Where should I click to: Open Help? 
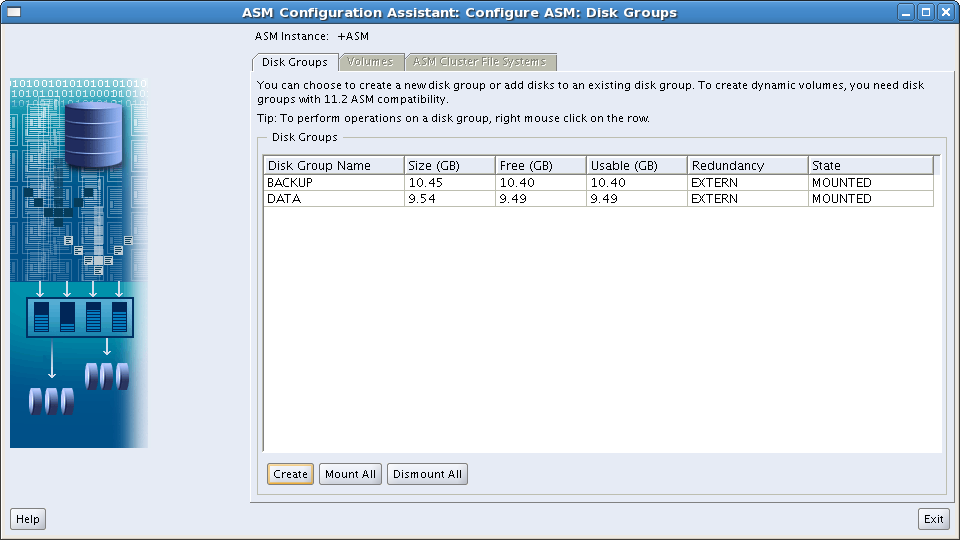28,519
